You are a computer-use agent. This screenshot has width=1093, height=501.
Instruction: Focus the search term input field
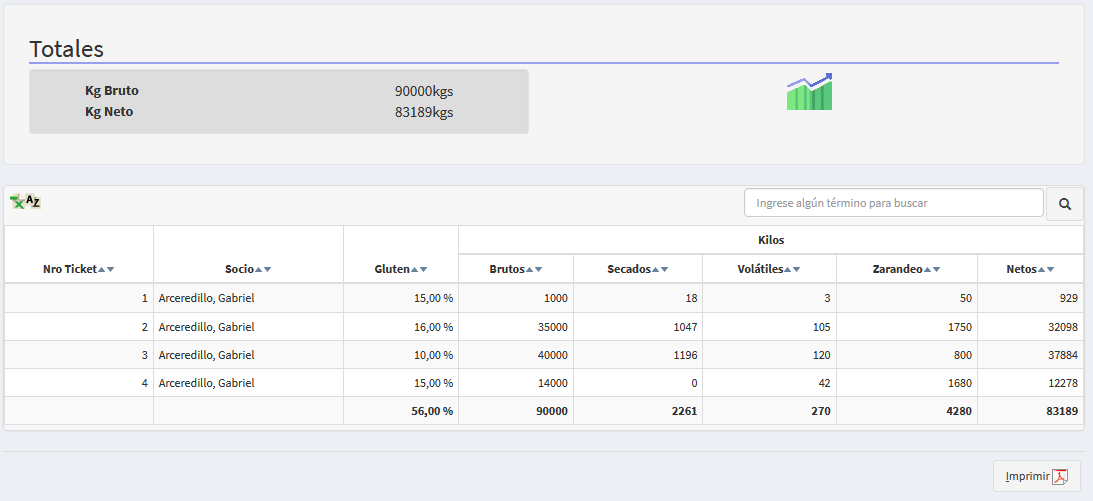tap(893, 203)
